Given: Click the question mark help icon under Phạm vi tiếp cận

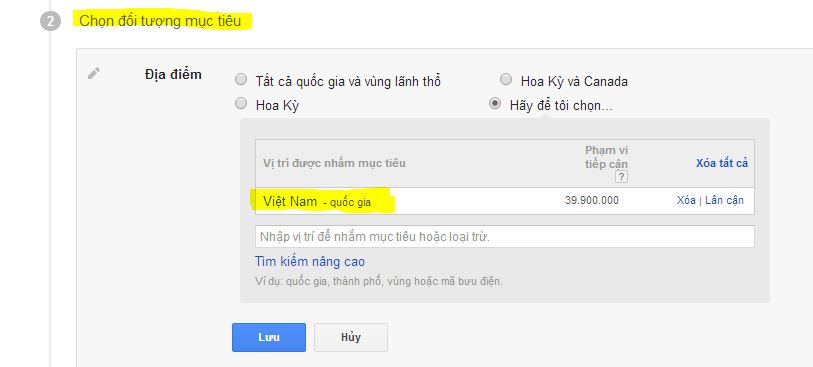Looking at the screenshot, I should 621,177.
